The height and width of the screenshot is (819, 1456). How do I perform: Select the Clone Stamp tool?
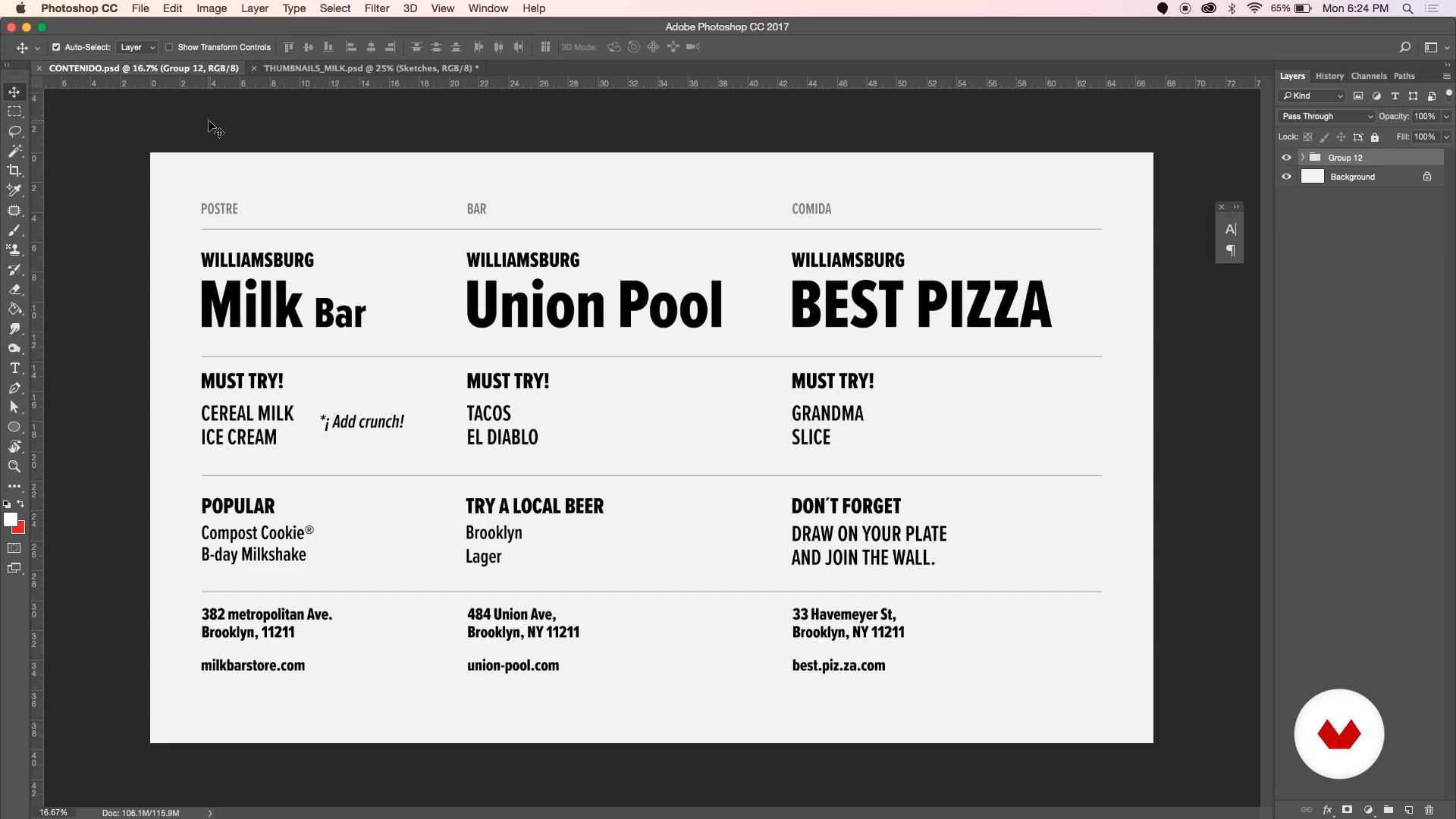[14, 249]
